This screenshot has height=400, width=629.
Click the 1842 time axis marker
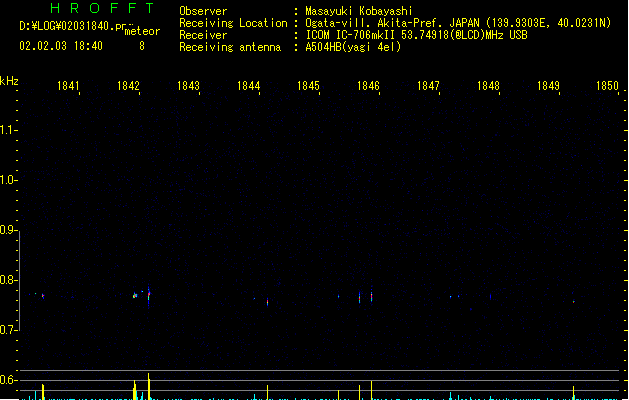[128, 86]
